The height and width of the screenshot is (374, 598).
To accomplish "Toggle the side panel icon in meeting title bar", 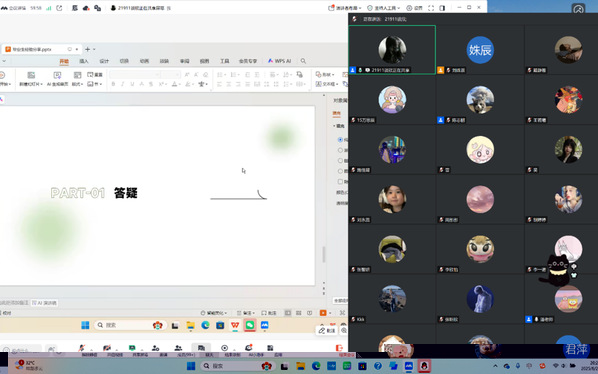I will (x=442, y=8).
